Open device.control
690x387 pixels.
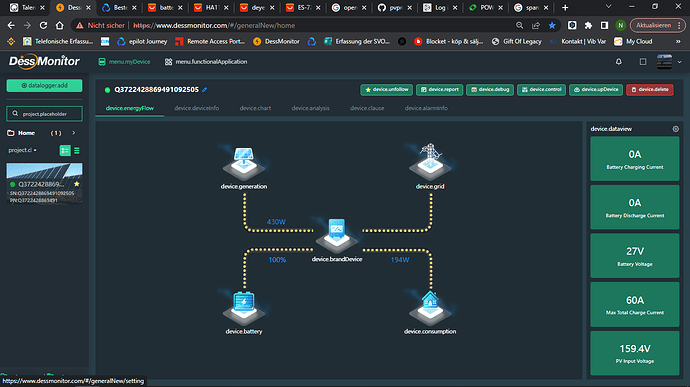pyautogui.click(x=541, y=89)
